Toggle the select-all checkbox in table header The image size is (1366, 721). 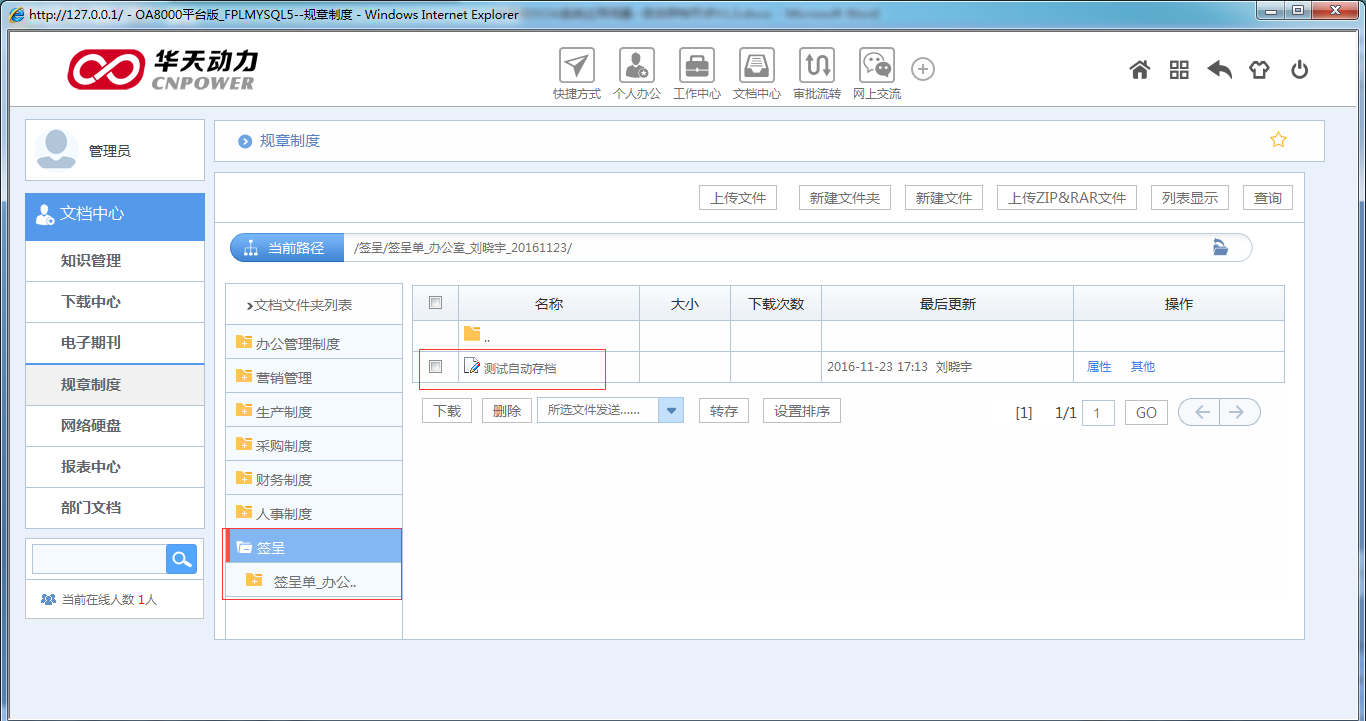pos(435,303)
